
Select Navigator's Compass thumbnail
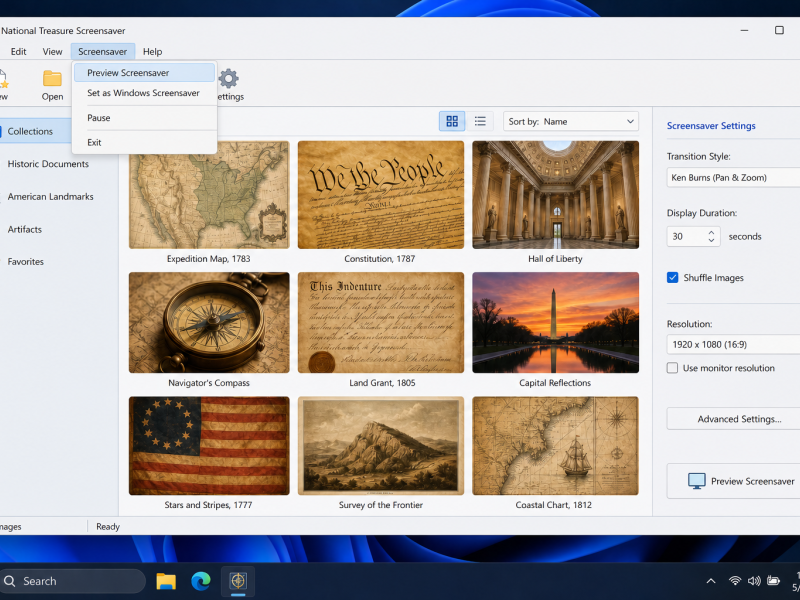click(209, 322)
